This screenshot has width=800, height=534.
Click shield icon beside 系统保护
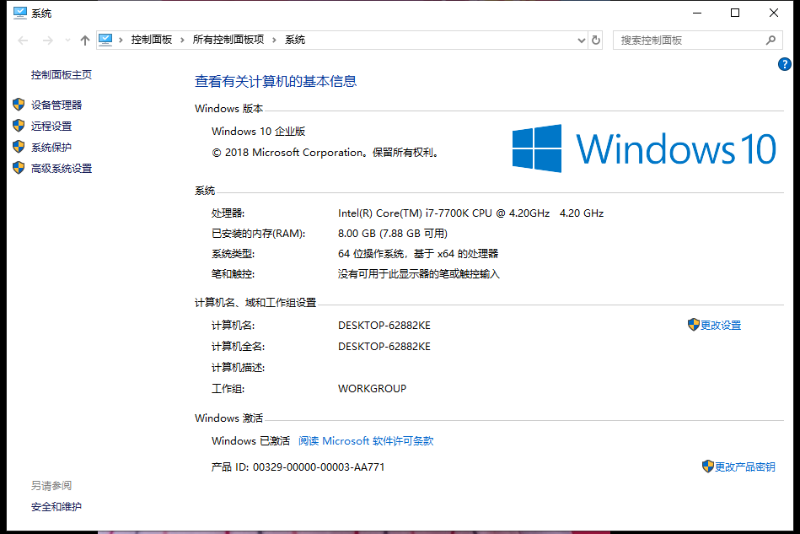(x=19, y=147)
